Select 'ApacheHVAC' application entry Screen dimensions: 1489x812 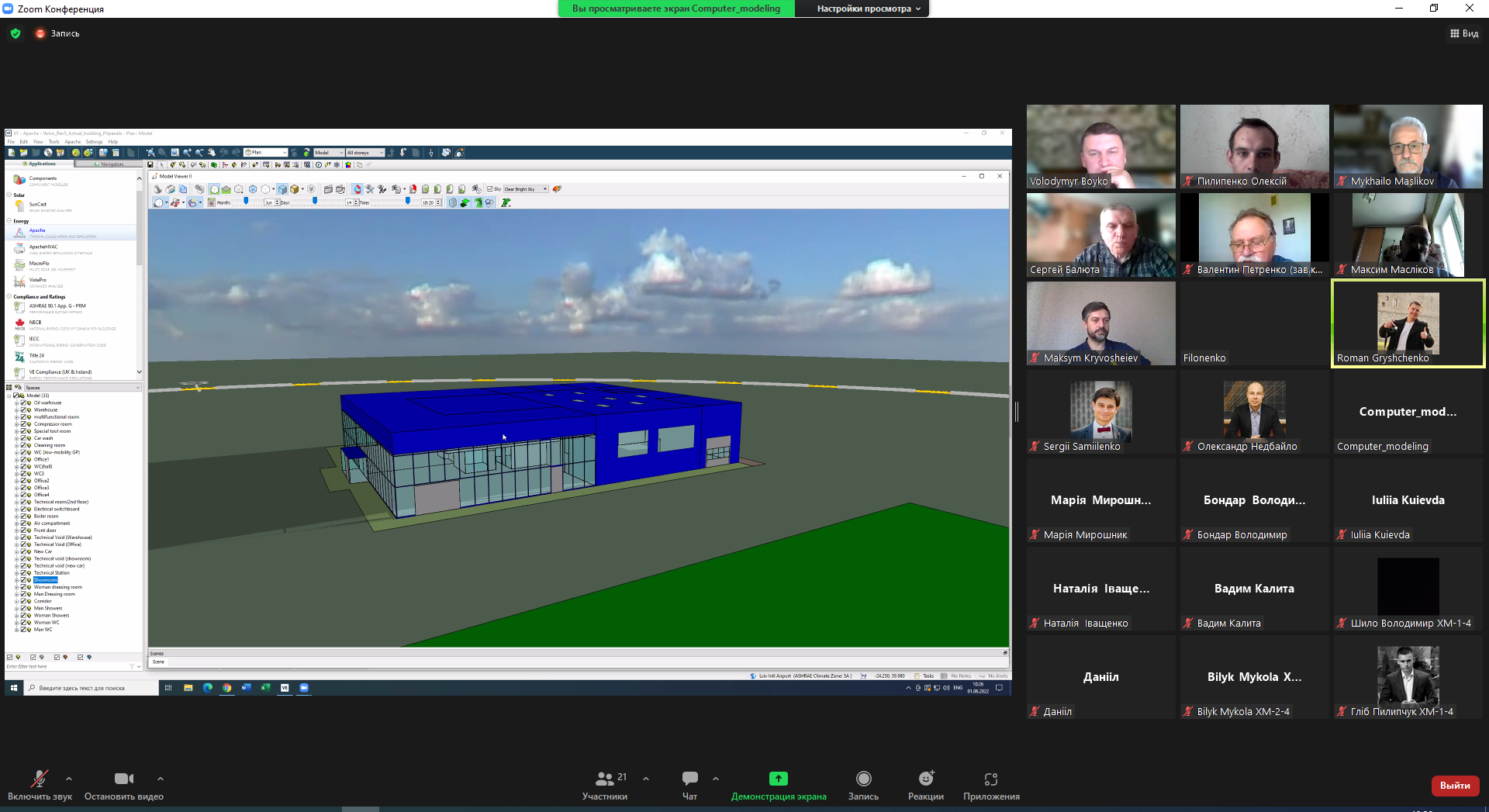pyautogui.click(x=43, y=247)
